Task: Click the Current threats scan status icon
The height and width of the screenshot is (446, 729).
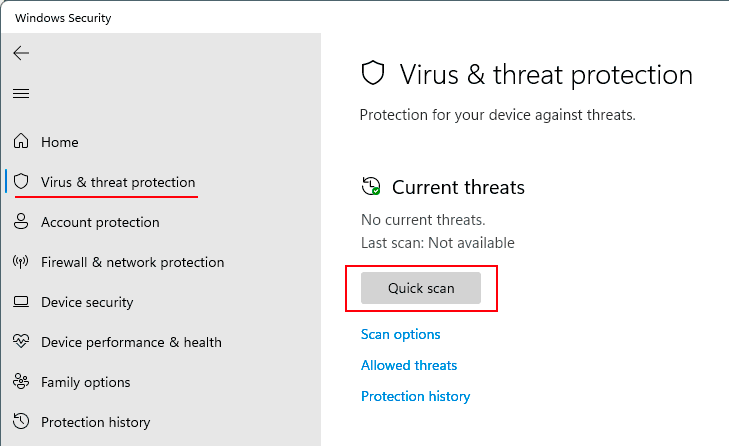Action: [x=371, y=186]
